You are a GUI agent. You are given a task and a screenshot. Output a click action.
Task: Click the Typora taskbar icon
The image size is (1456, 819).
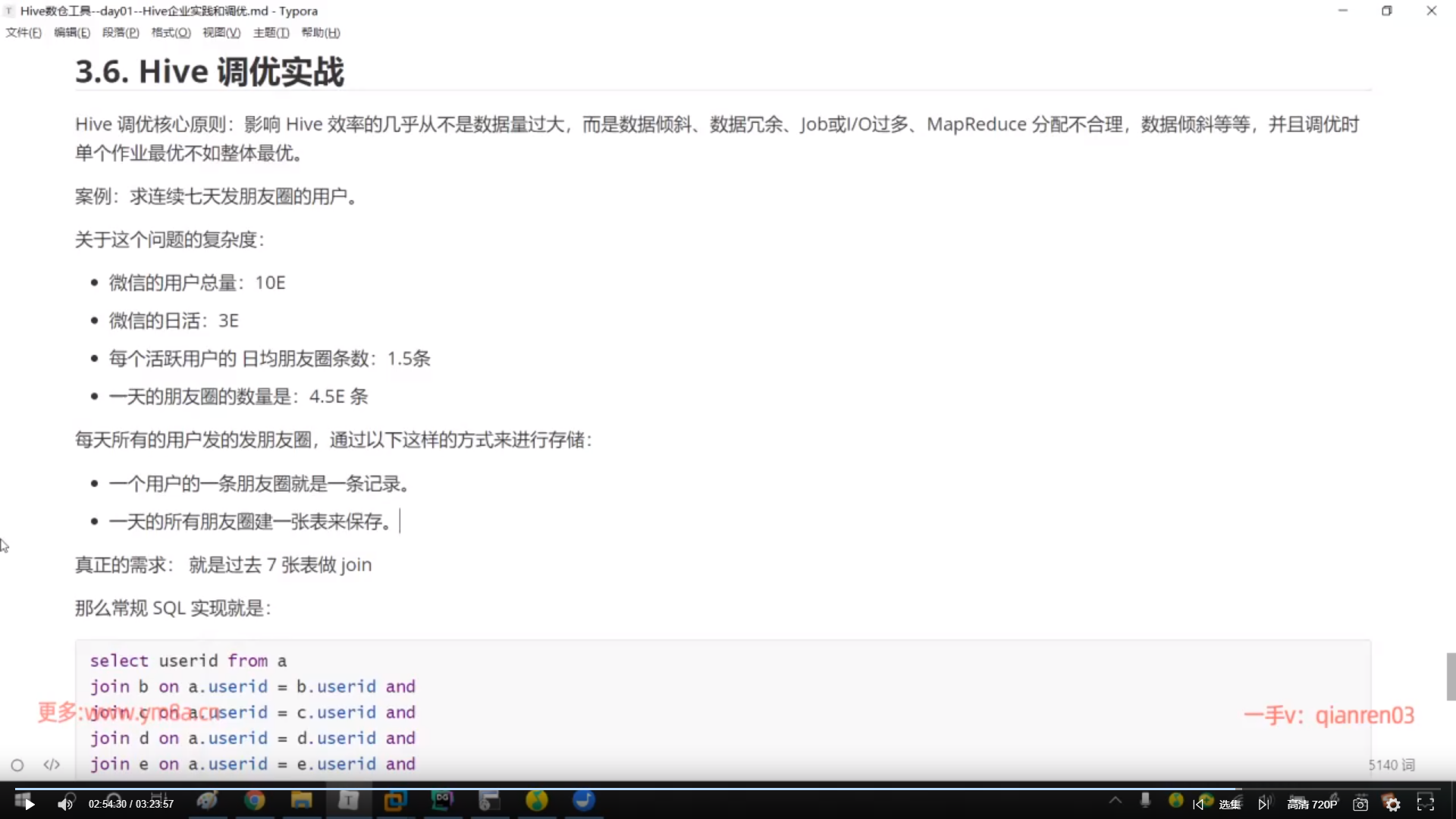point(348,801)
